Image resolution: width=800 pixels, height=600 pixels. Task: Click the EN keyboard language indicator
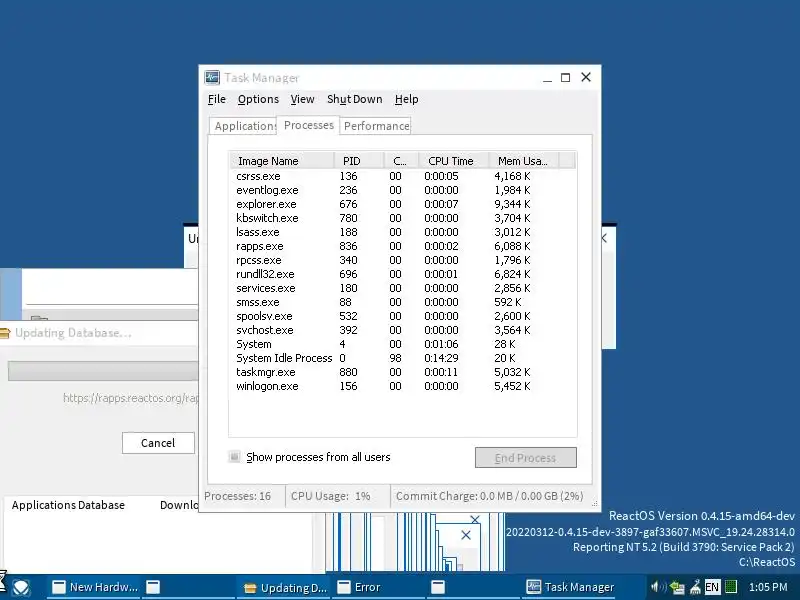(712, 587)
